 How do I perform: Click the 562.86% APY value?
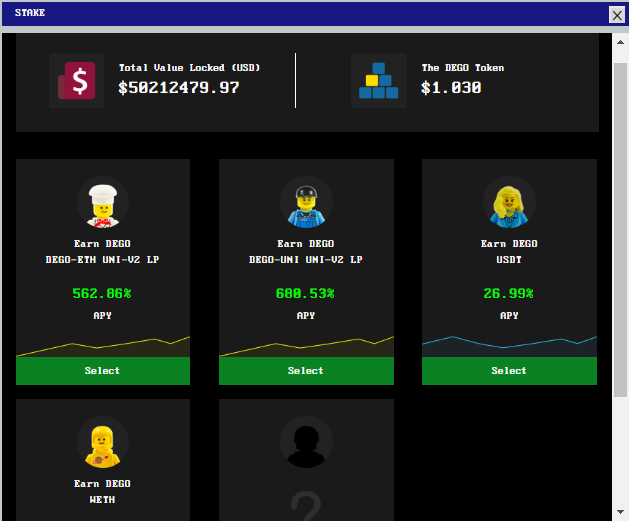(102, 294)
